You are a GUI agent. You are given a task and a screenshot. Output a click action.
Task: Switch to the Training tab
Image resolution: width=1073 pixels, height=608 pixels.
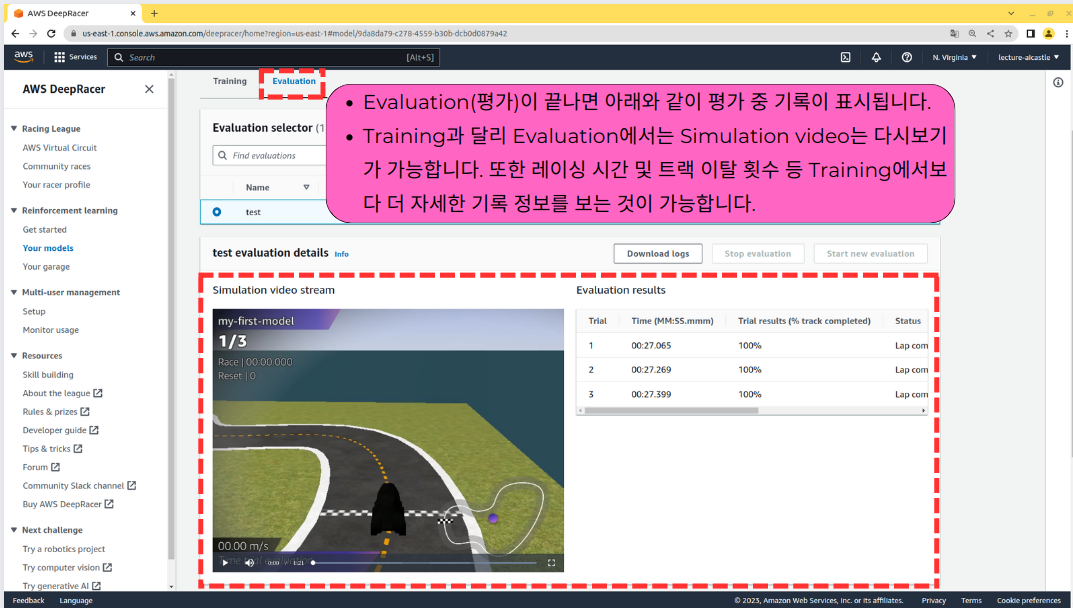229,81
